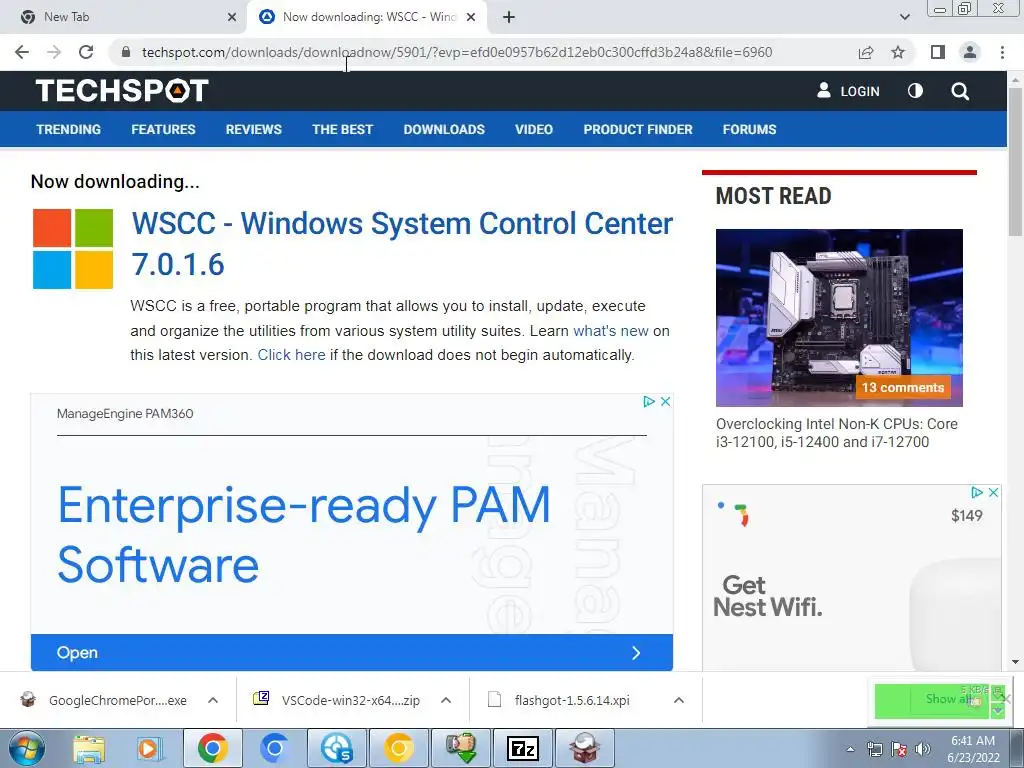Open the FORUMS menu

click(749, 129)
